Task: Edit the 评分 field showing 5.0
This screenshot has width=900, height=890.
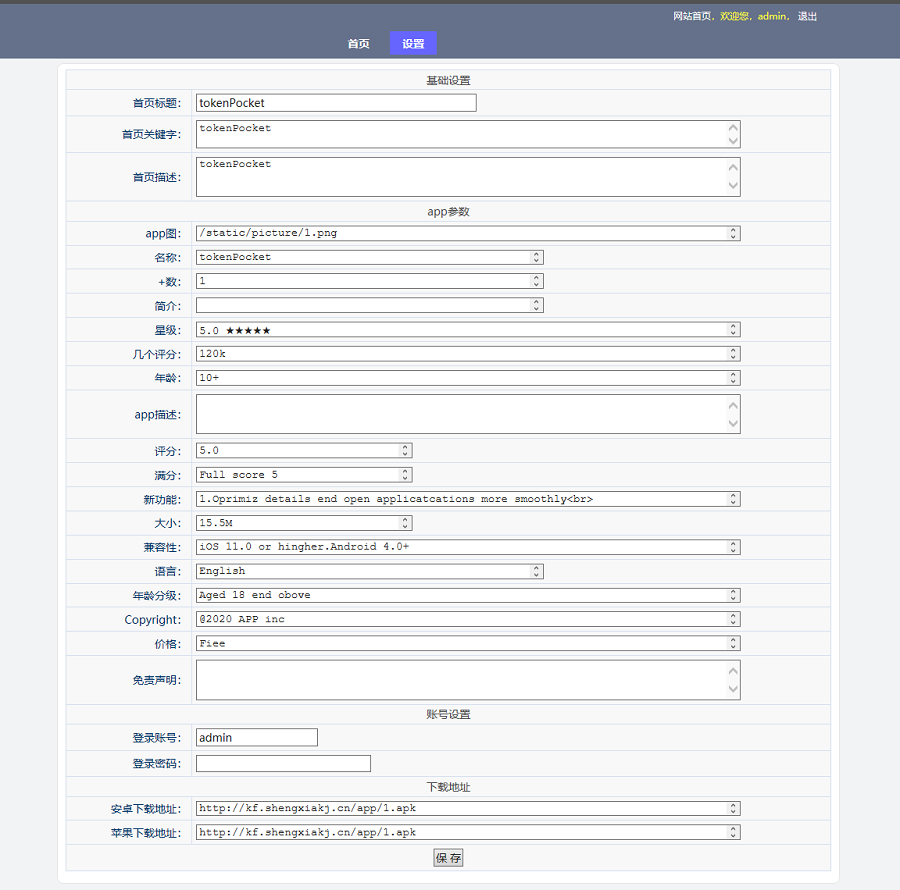Action: [x=304, y=450]
